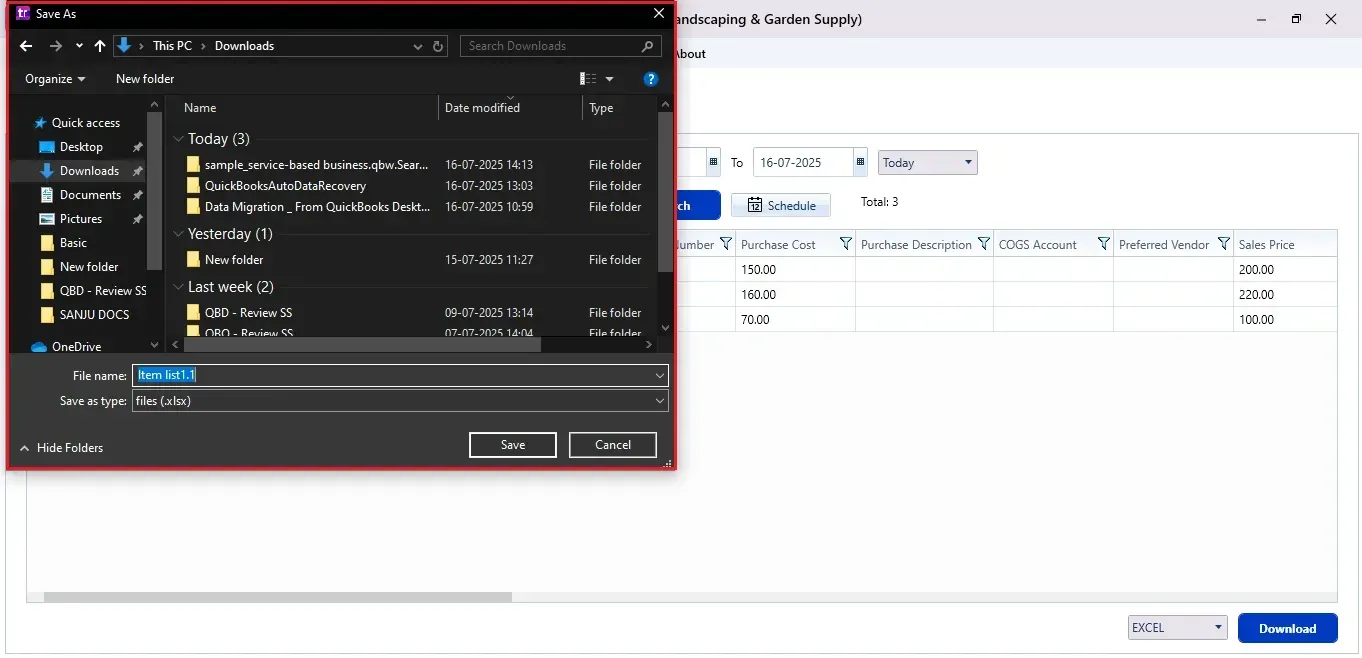
Task: Open the Today date range dropdown
Action: click(x=928, y=163)
